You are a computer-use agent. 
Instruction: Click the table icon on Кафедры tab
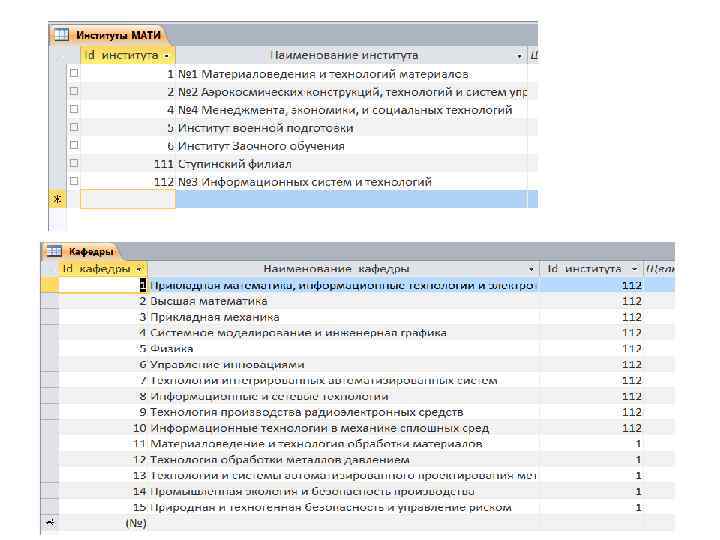tap(54, 251)
